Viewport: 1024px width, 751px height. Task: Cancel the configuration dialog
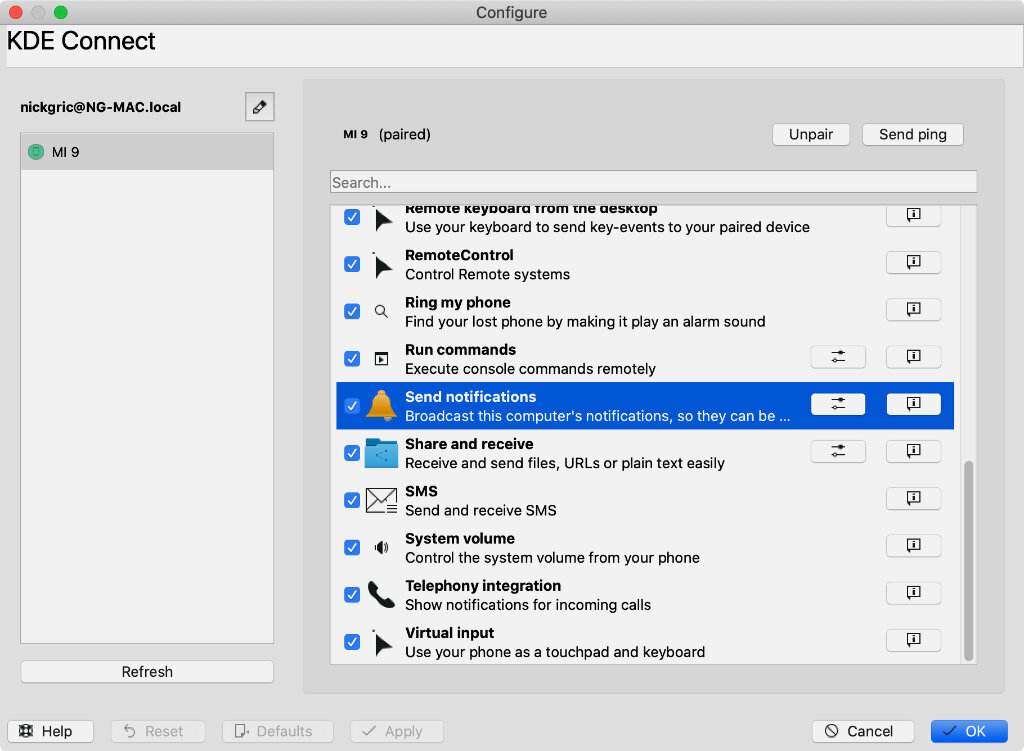(x=863, y=731)
